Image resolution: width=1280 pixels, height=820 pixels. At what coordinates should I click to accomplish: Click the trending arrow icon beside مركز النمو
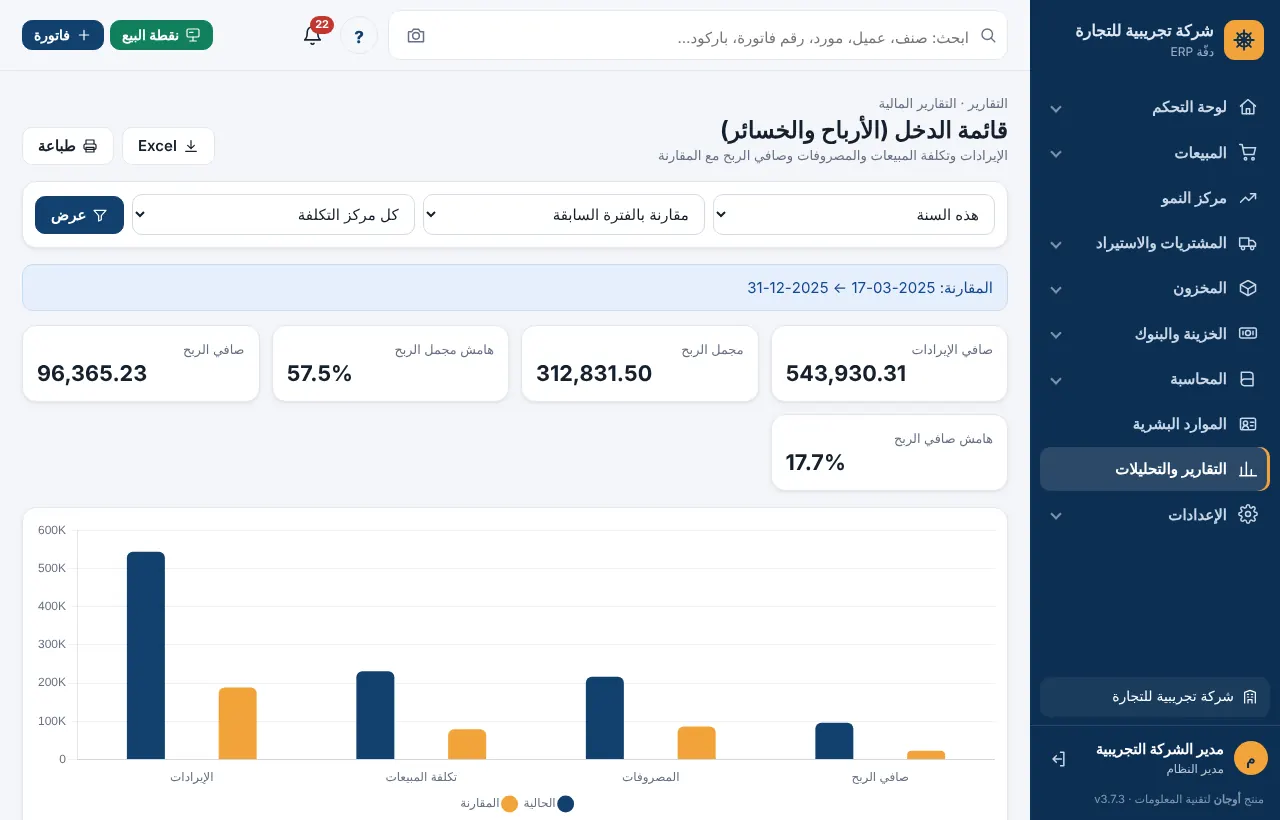pyautogui.click(x=1247, y=198)
